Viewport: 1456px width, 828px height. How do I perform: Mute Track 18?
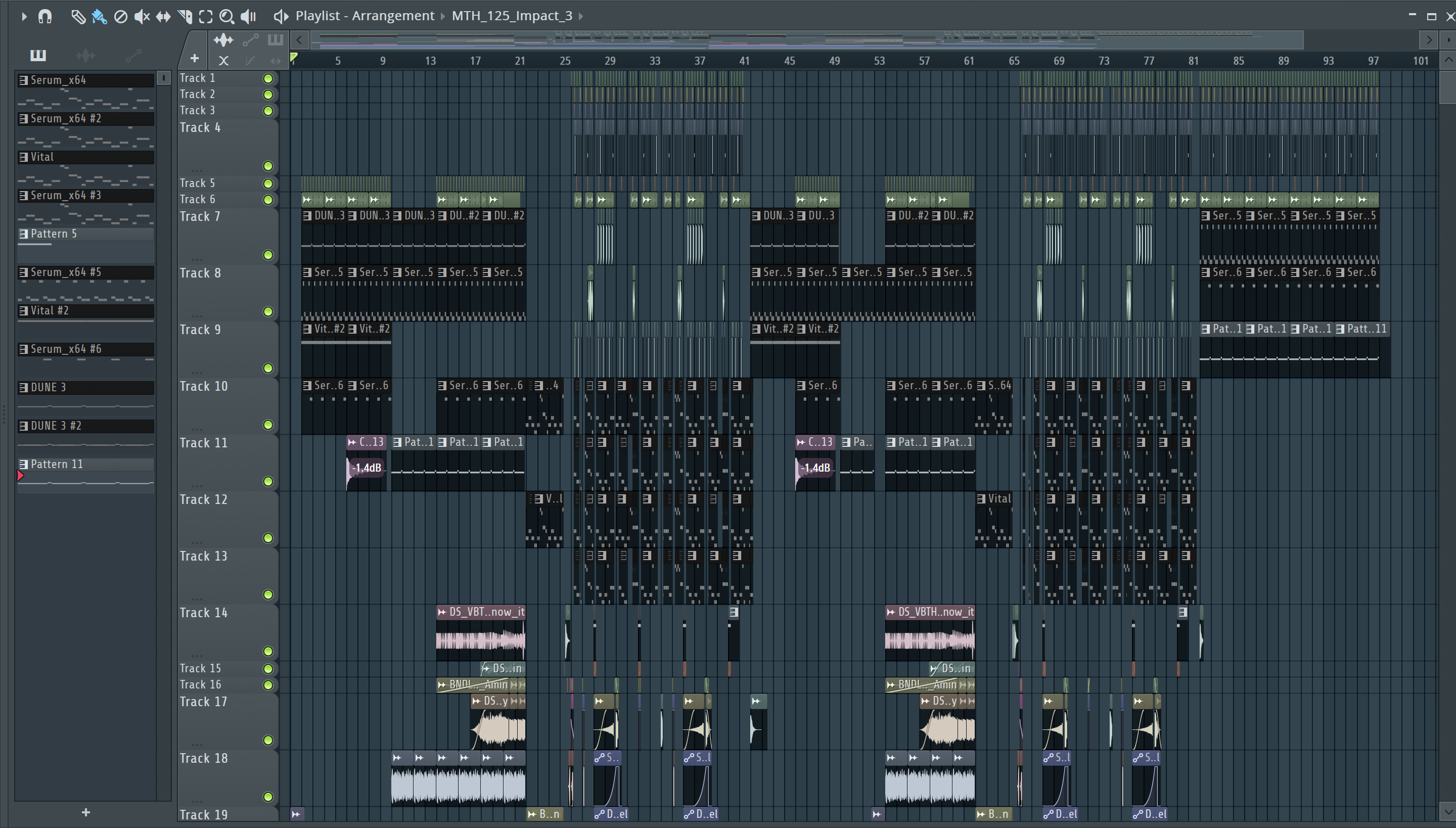point(268,797)
